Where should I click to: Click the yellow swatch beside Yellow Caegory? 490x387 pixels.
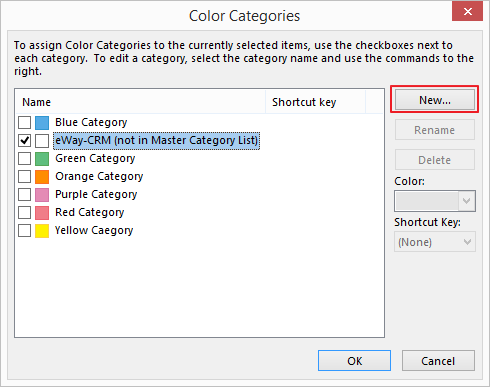pyautogui.click(x=42, y=231)
